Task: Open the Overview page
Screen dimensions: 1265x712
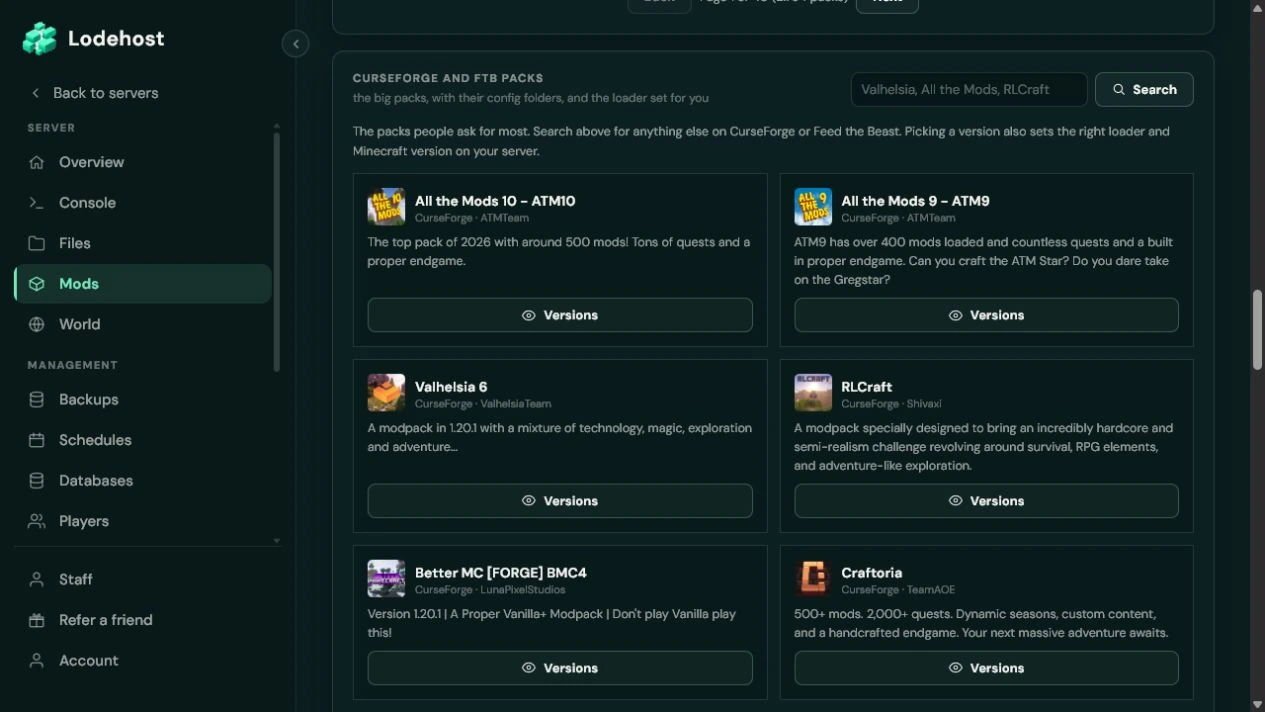Action: [143, 162]
